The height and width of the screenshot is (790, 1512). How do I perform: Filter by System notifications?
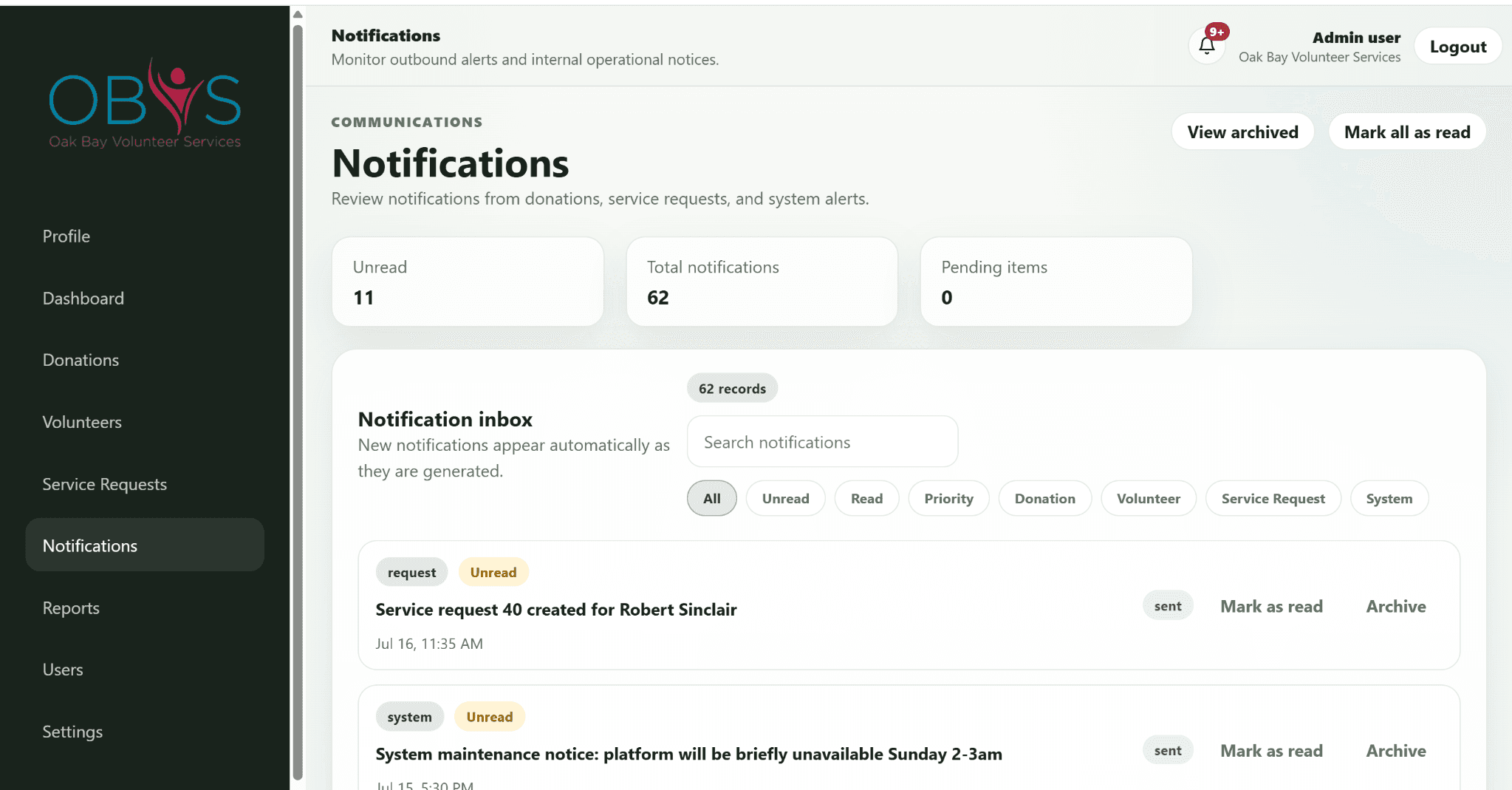tap(1389, 498)
